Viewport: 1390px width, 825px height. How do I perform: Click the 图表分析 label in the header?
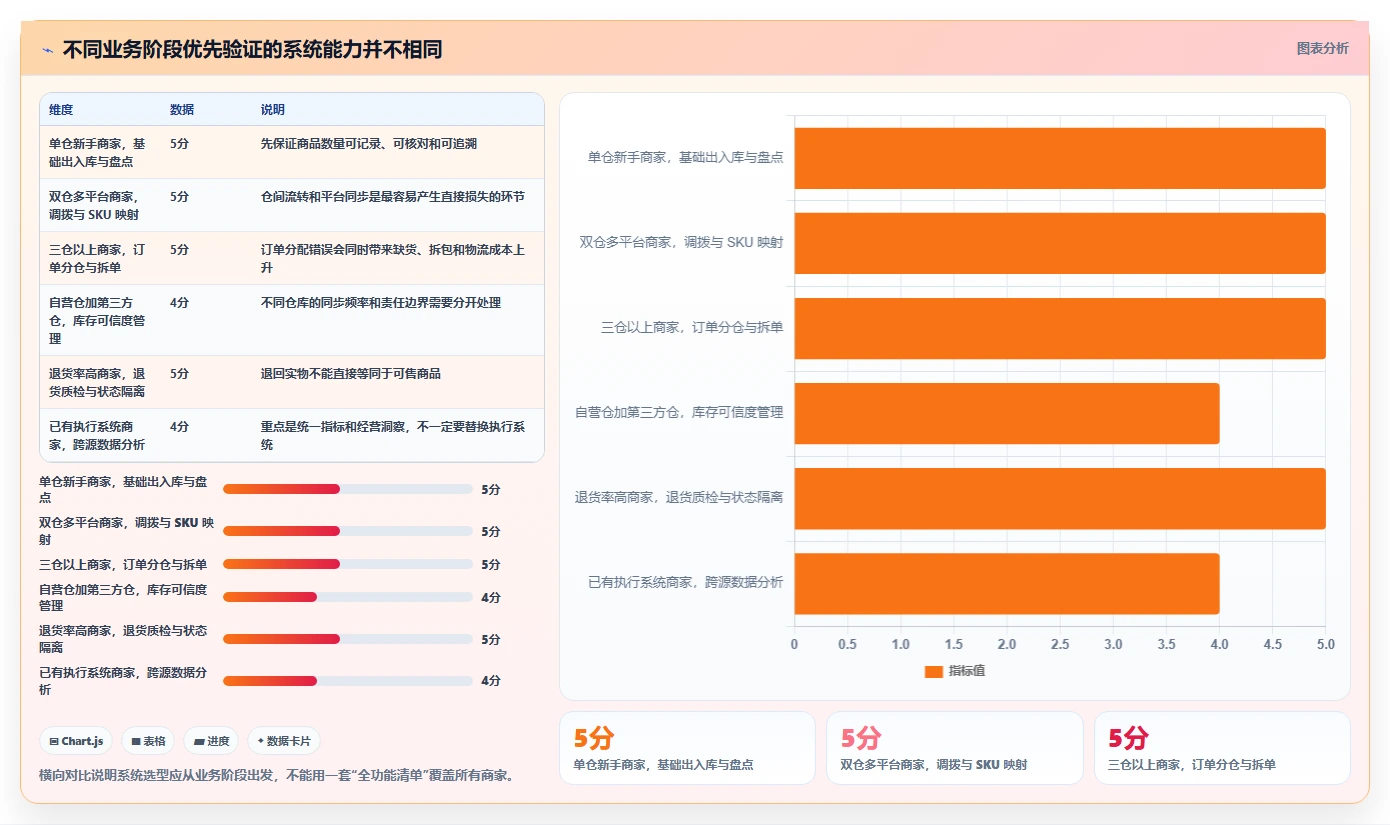click(x=1322, y=48)
